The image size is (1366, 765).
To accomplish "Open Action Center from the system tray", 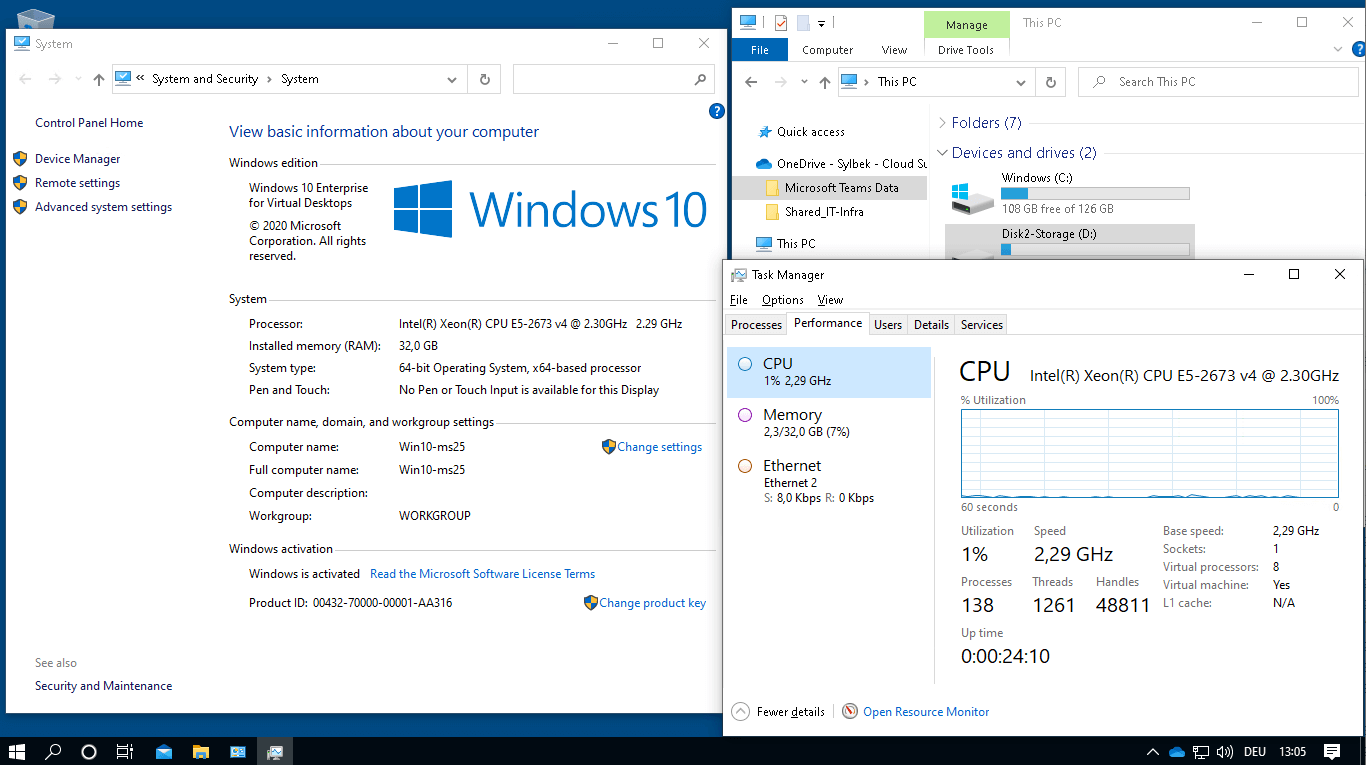I will [1333, 751].
